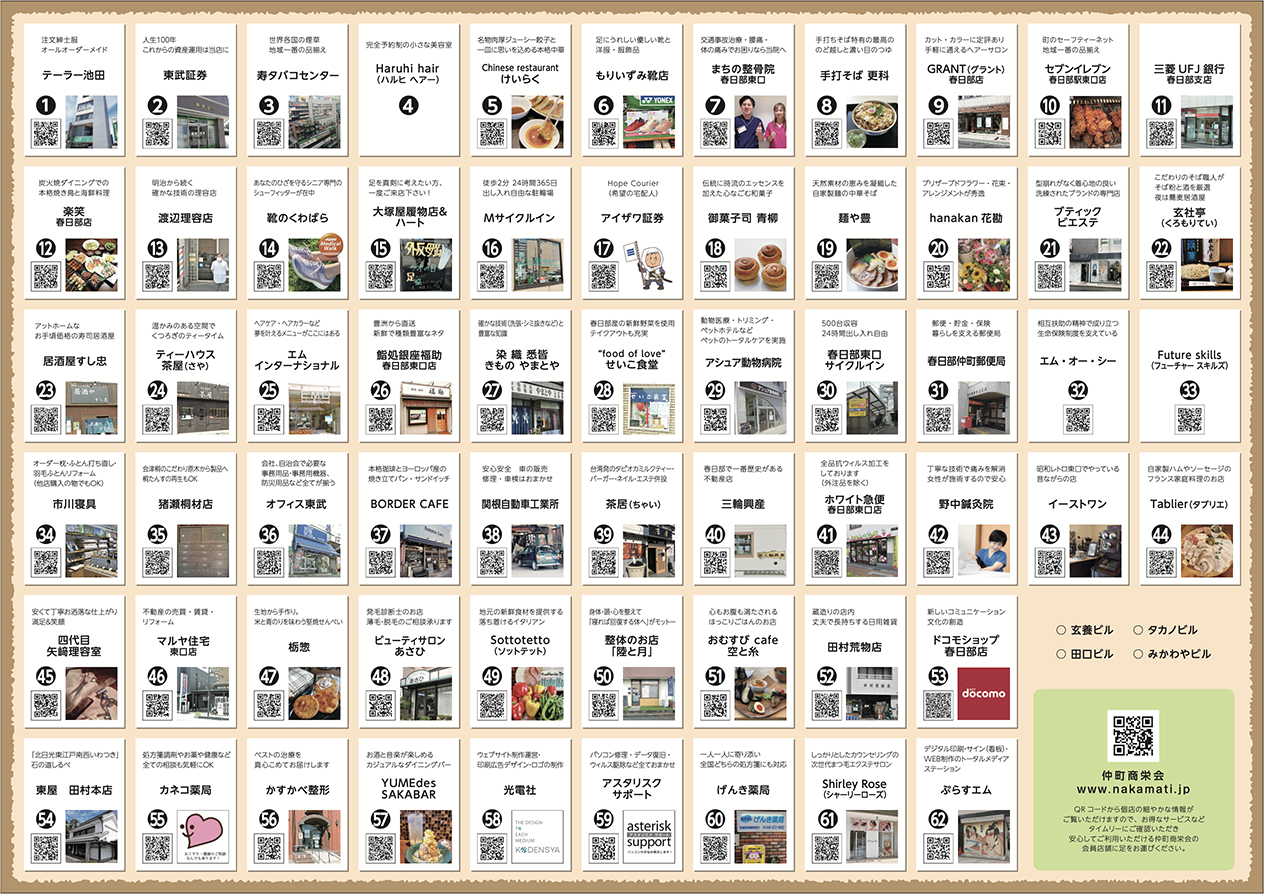Click the ramen bowl photo for 麺や豊
This screenshot has width=1264, height=894.
872,264
